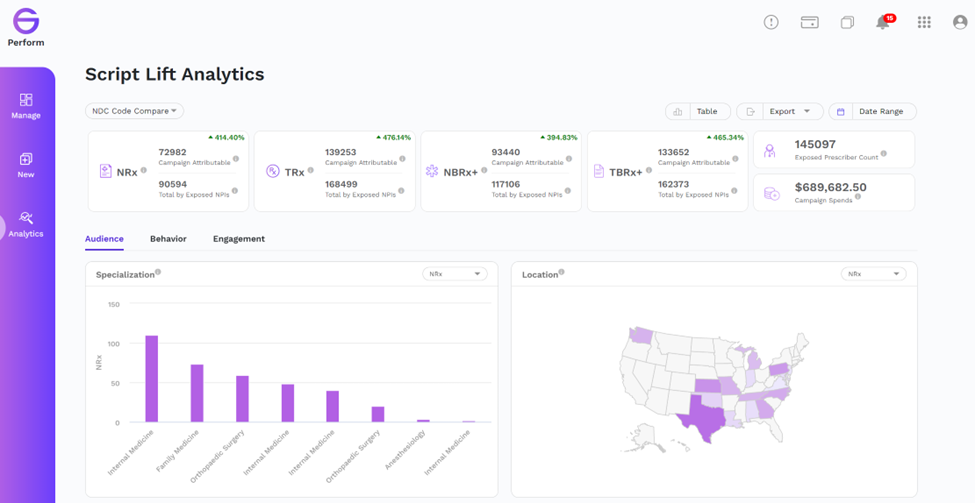975x503 pixels.
Task: Open the Location NRx metric dropdown
Action: (x=874, y=274)
